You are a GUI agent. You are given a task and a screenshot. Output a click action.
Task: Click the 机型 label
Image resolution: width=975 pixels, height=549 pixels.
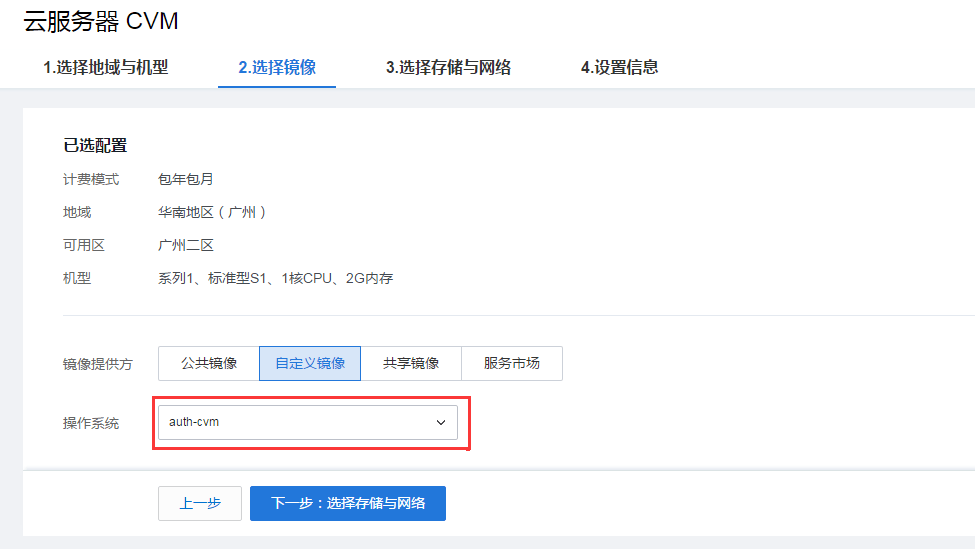77,279
